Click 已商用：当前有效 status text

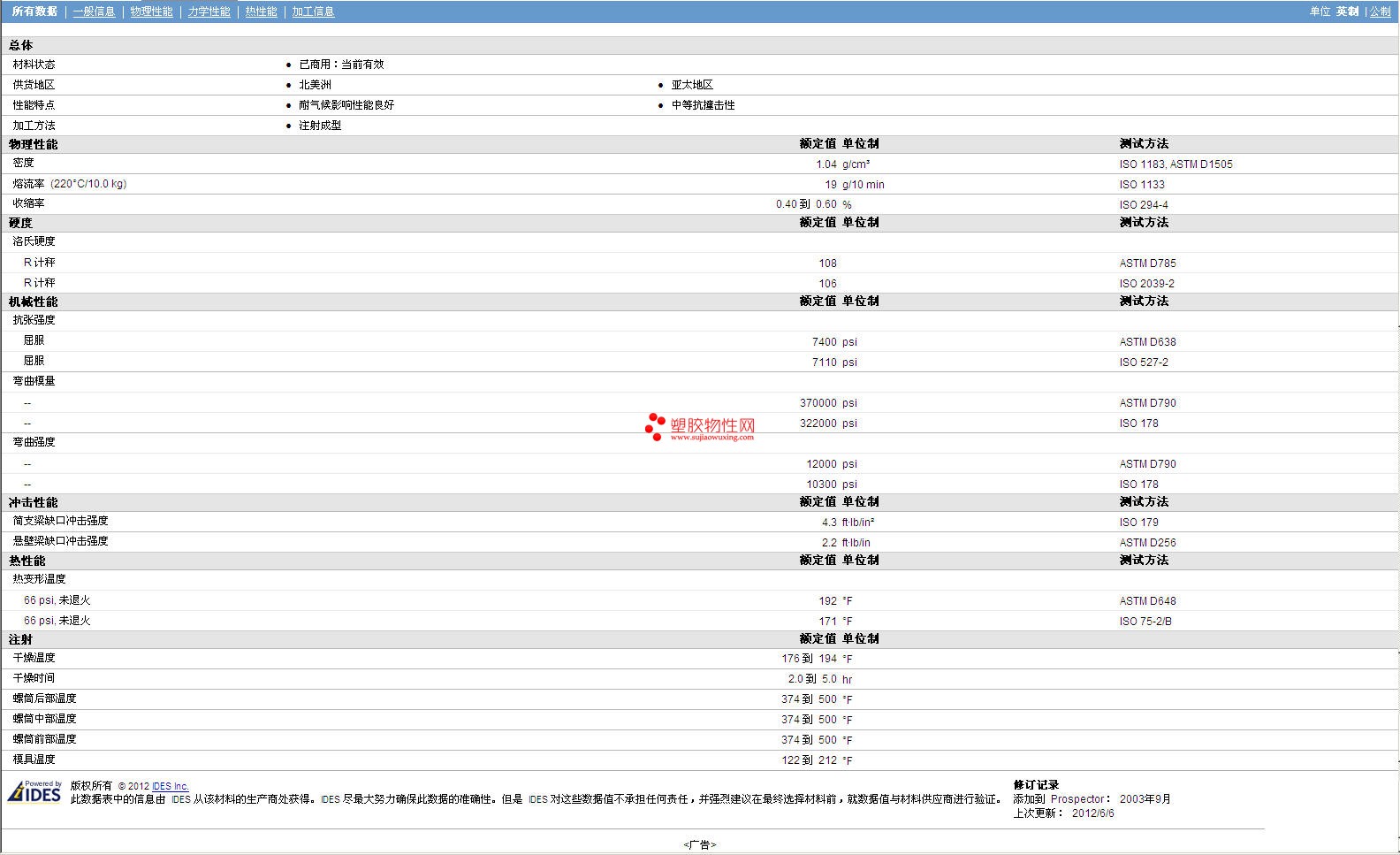point(341,65)
